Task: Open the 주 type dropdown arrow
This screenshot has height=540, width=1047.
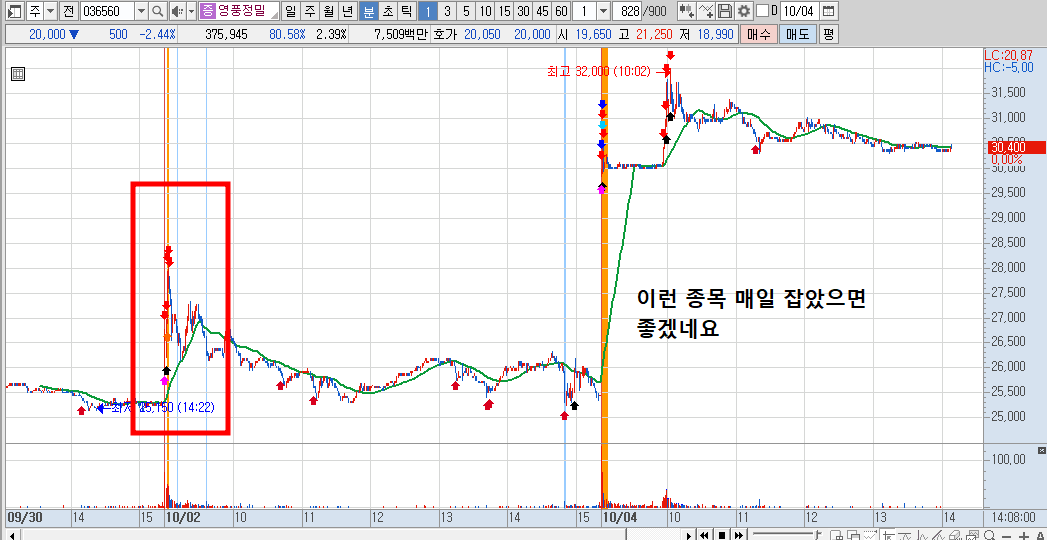Action: click(x=50, y=11)
